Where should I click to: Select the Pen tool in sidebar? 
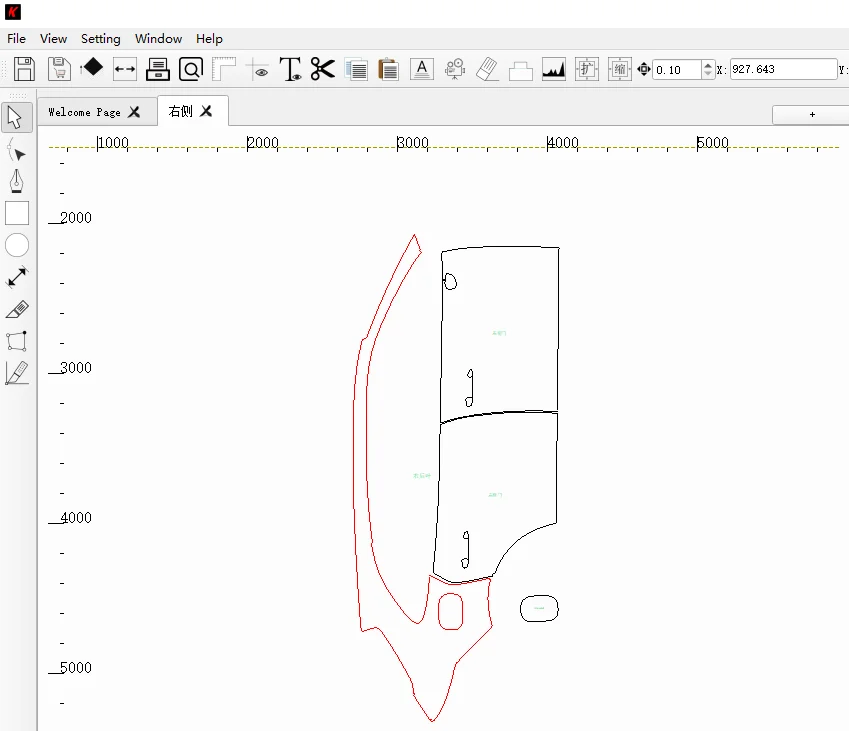(17, 181)
